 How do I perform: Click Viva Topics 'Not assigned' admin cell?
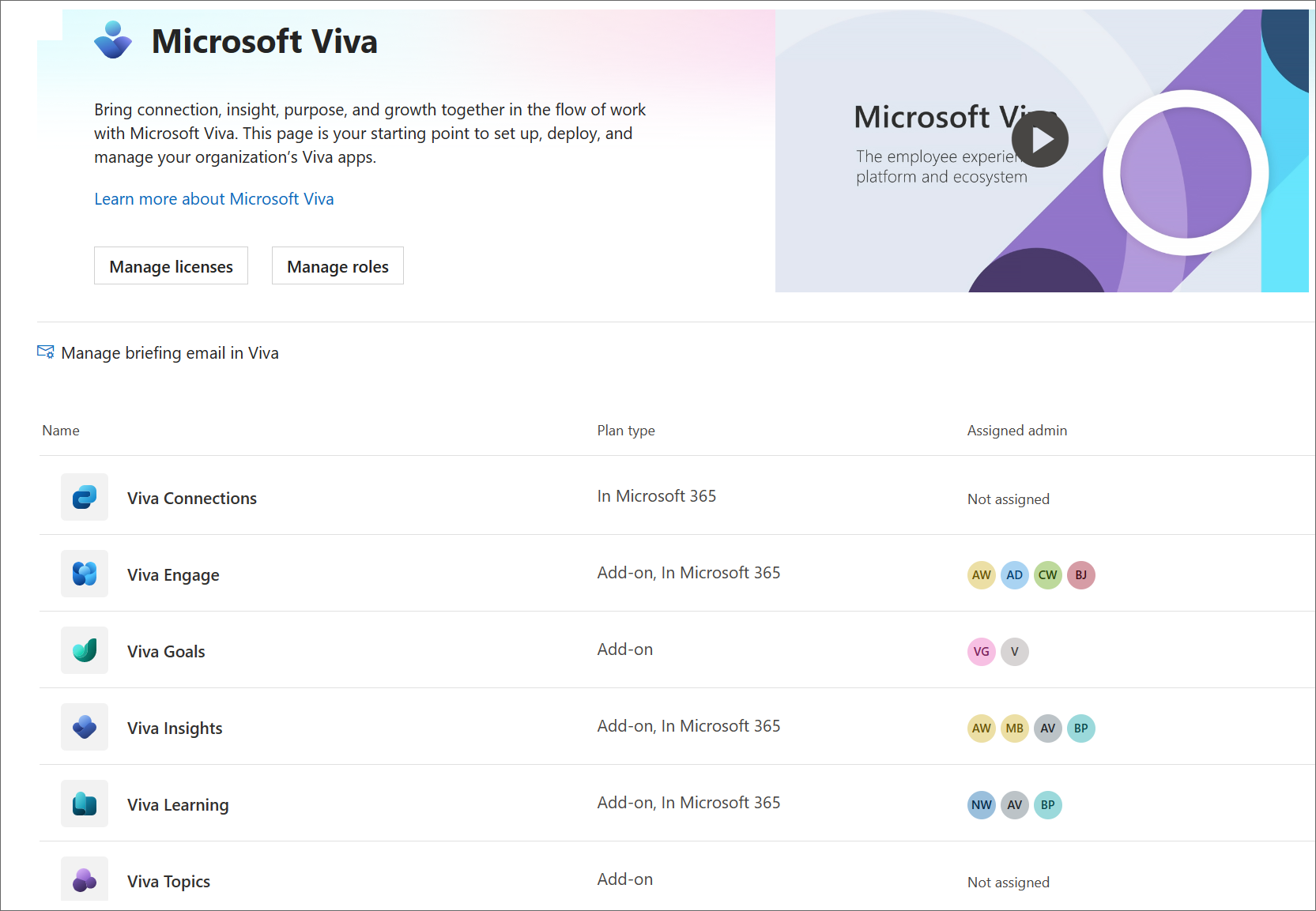[x=1009, y=883]
